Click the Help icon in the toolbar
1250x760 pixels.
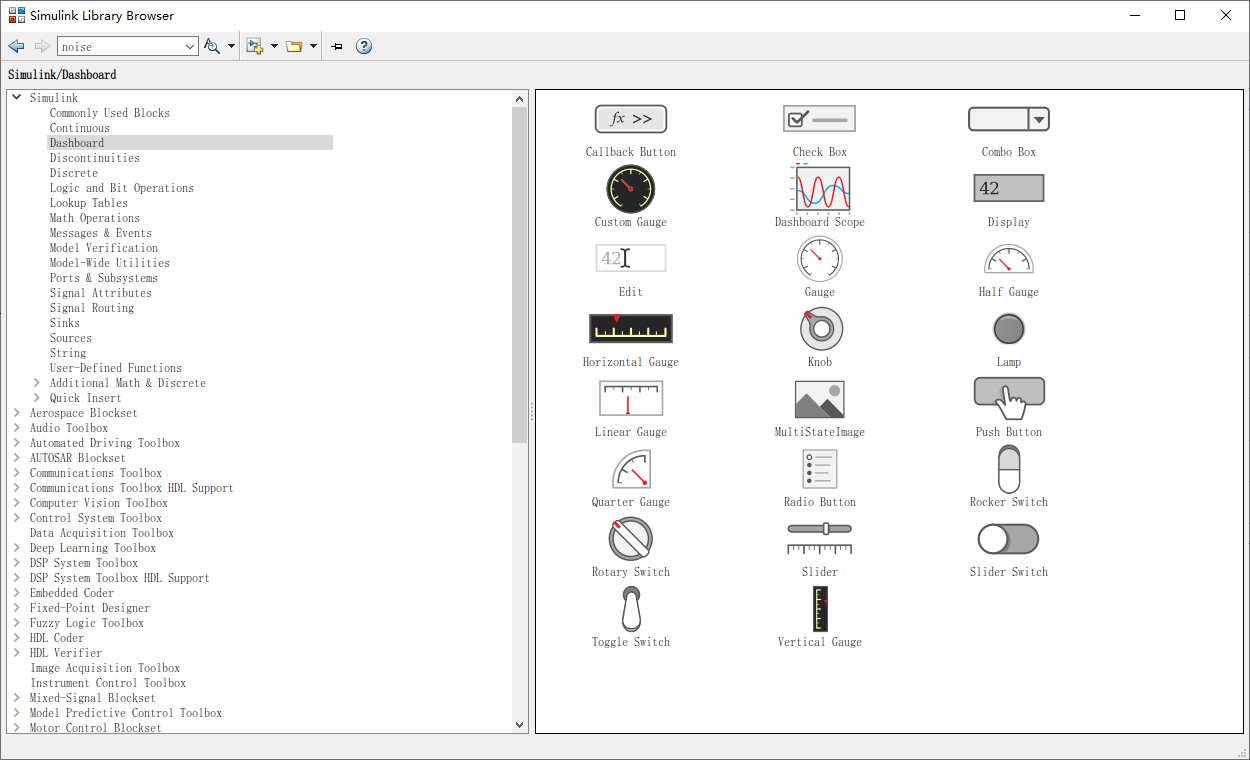(363, 45)
